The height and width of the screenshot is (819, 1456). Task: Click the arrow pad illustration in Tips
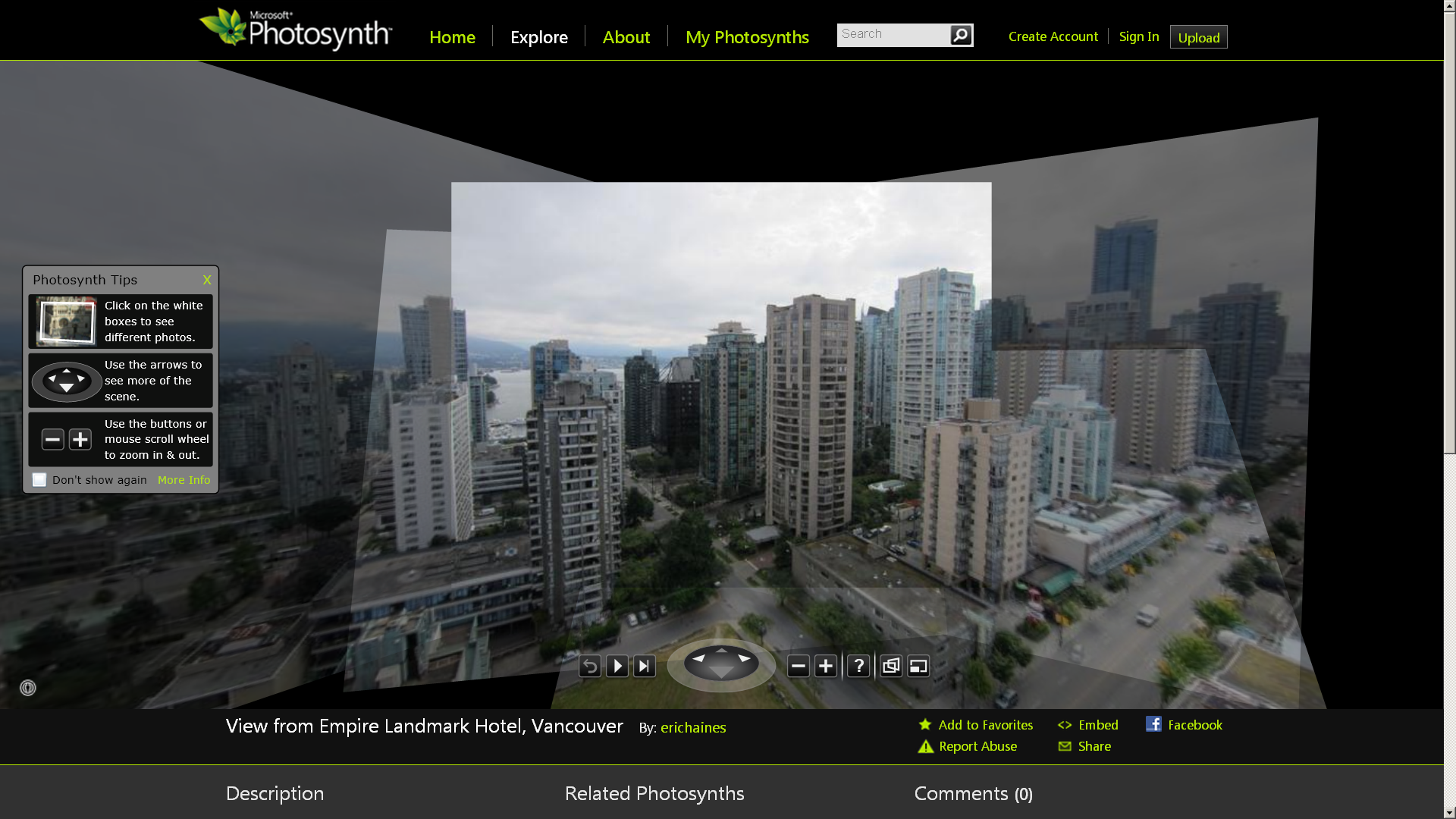click(x=67, y=381)
